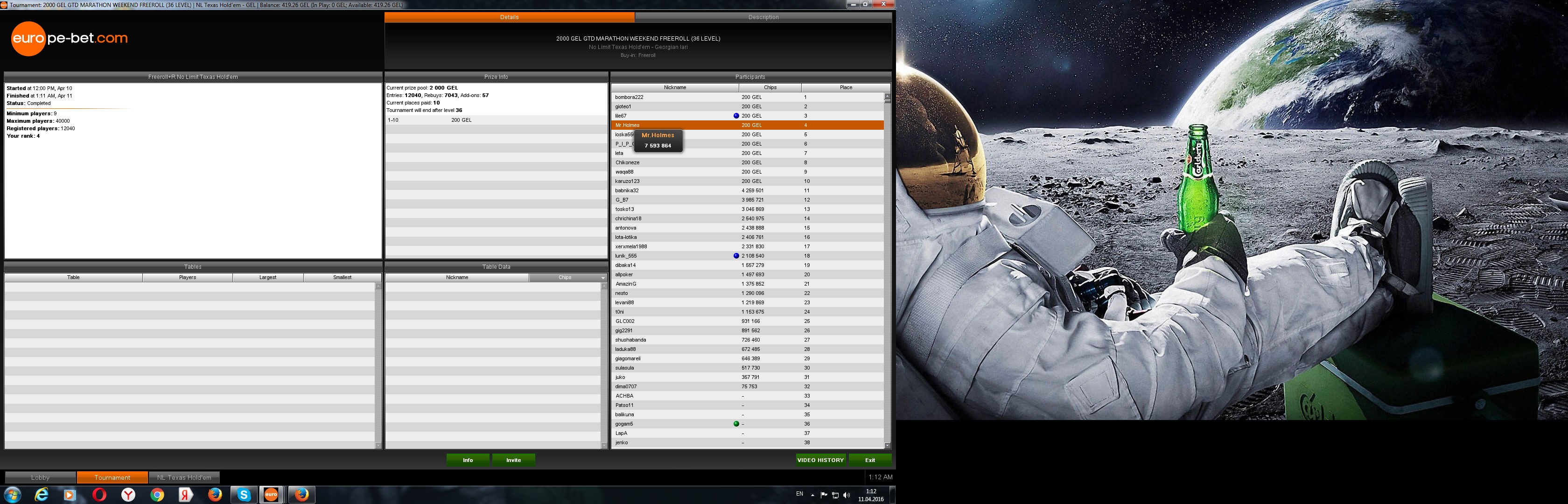Click the europe-bet.com logo
The image size is (1568, 504).
click(x=69, y=38)
